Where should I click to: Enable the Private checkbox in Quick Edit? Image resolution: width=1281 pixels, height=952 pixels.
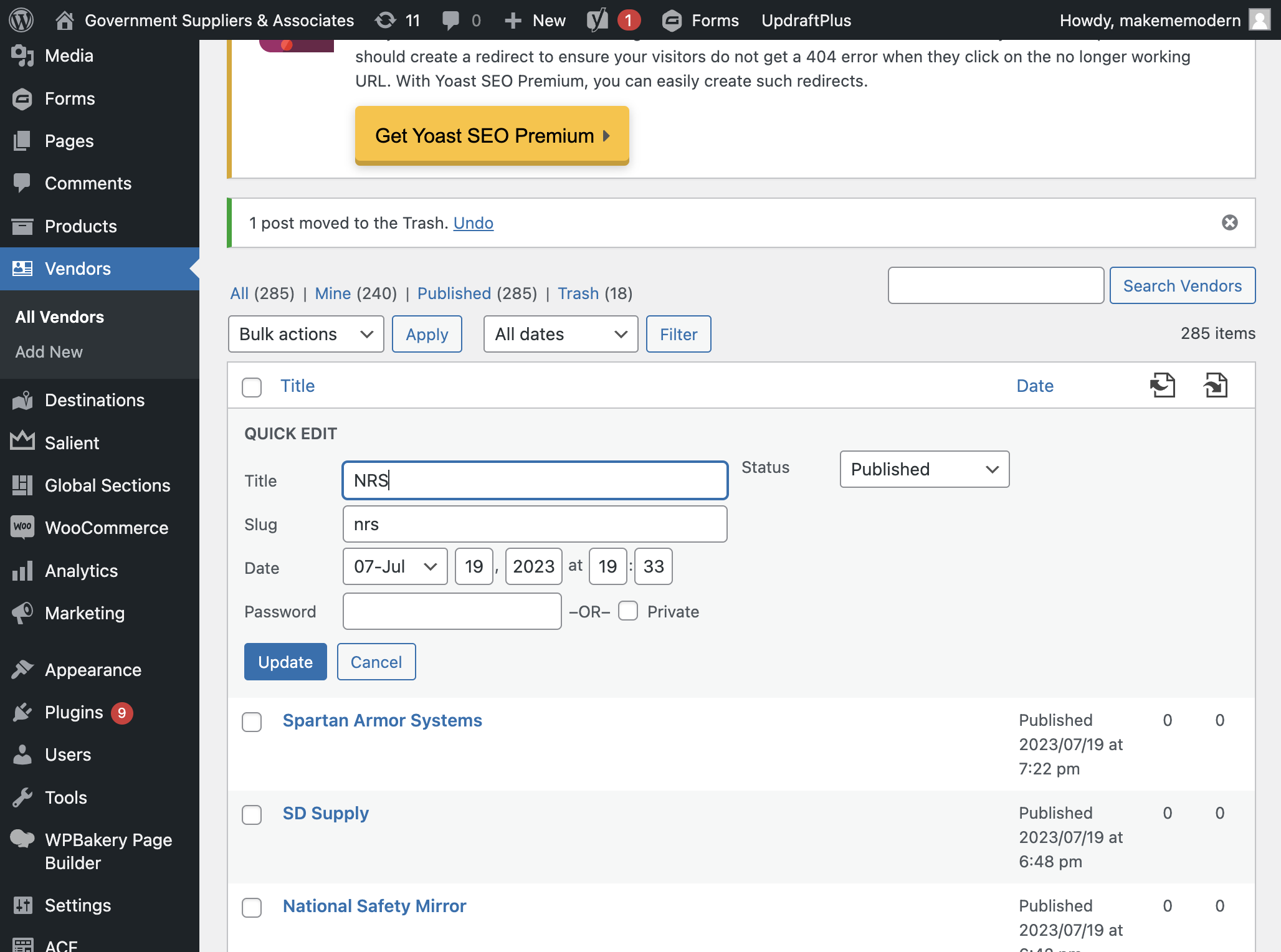pos(628,611)
